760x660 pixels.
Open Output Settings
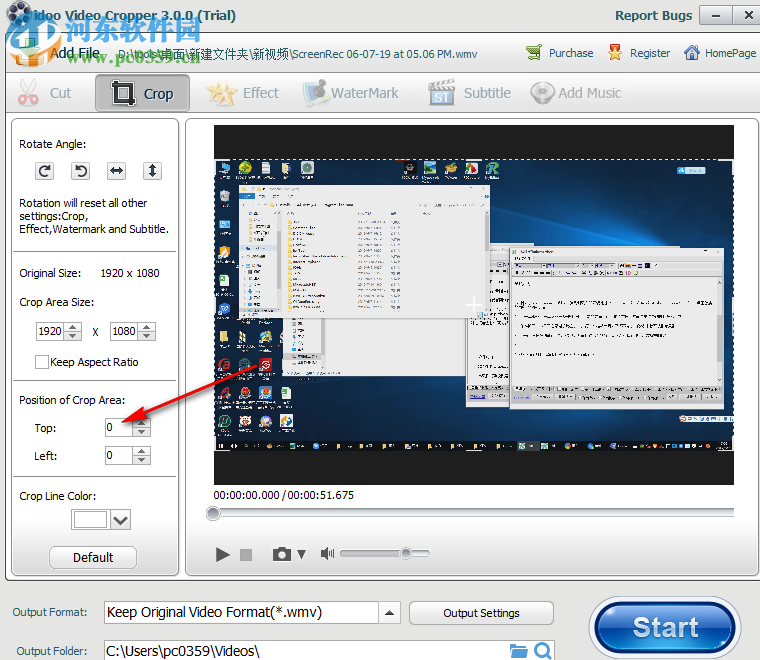coord(481,613)
